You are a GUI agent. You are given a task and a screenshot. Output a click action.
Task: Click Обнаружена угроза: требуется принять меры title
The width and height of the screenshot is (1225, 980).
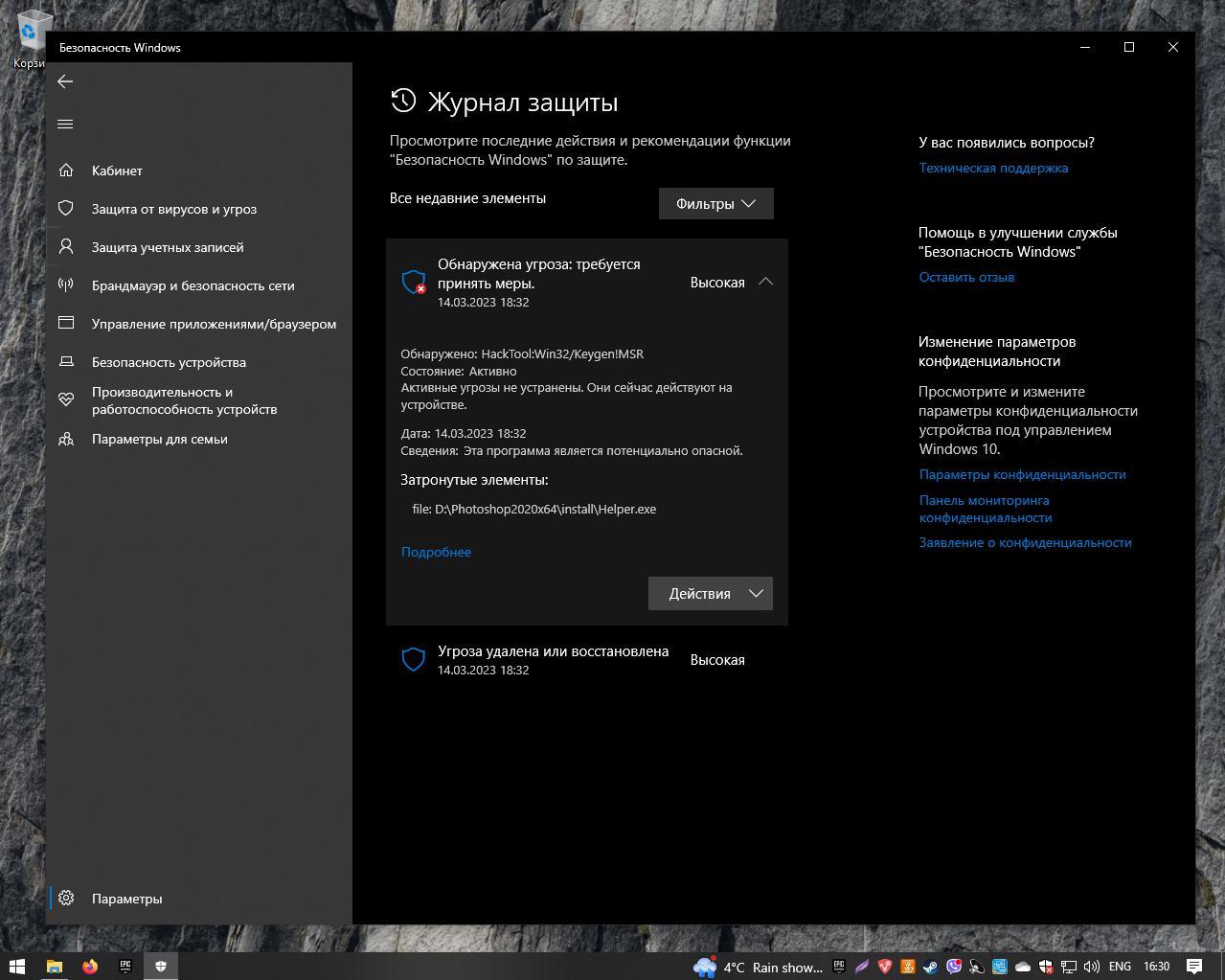click(x=539, y=273)
